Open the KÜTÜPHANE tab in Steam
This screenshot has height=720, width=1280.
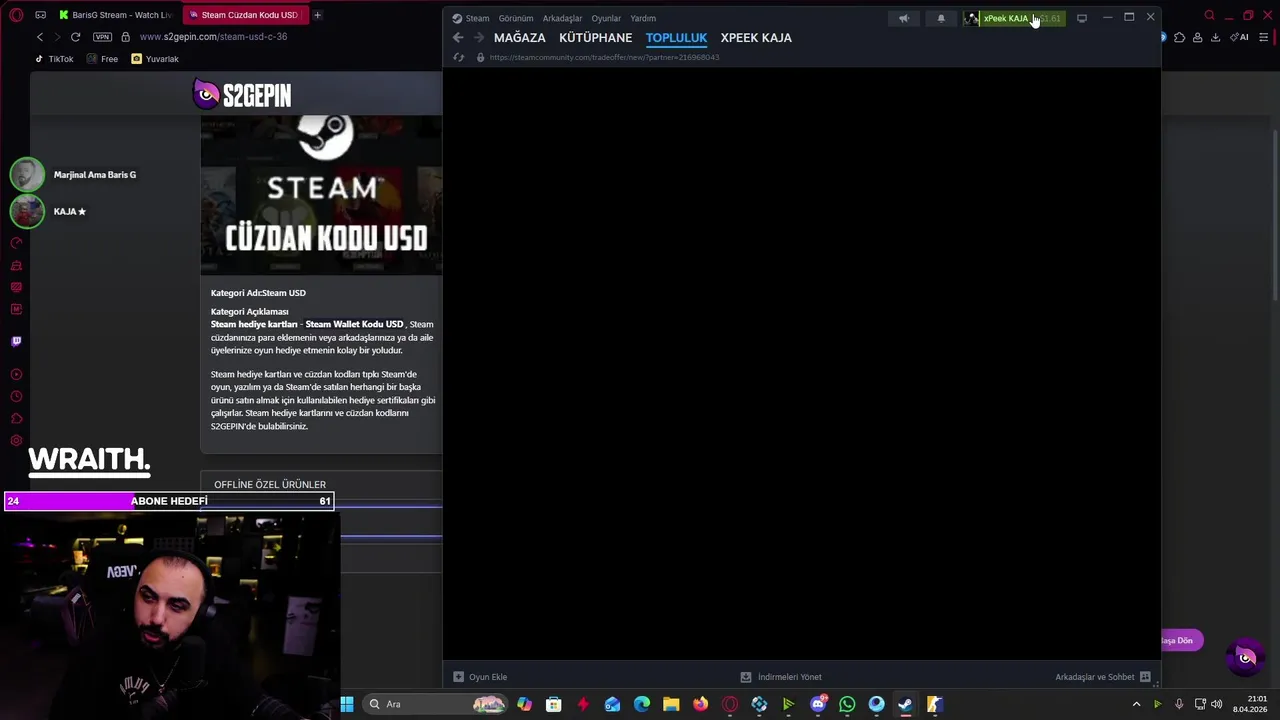tap(596, 38)
